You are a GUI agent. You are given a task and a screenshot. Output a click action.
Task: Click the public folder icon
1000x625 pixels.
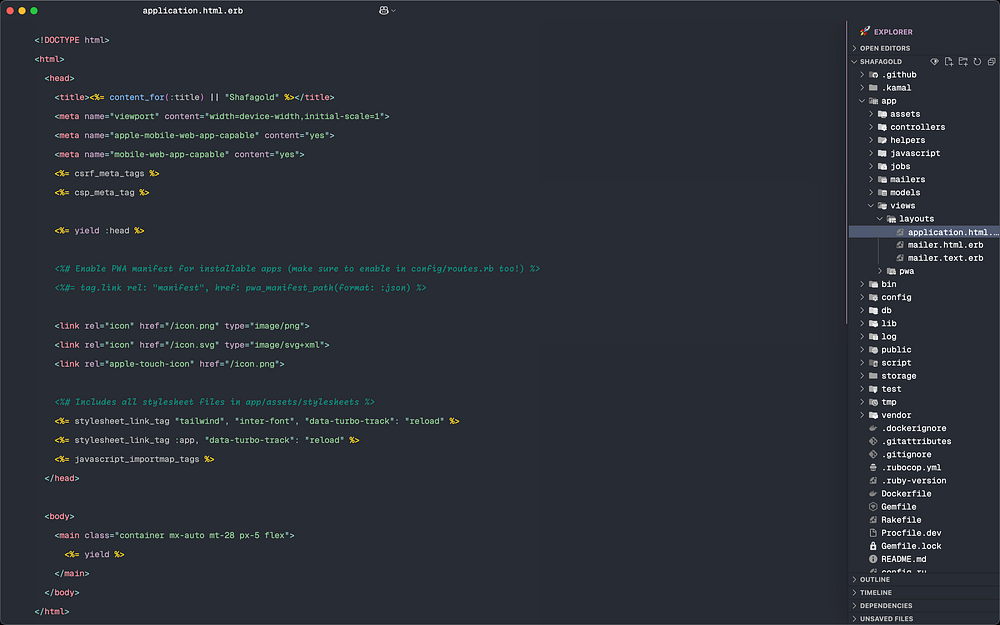pos(874,349)
